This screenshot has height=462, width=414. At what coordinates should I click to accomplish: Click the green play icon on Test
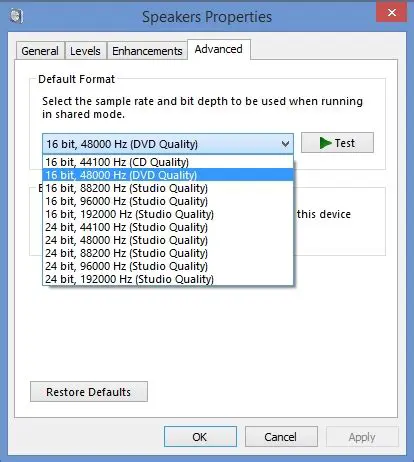[325, 143]
